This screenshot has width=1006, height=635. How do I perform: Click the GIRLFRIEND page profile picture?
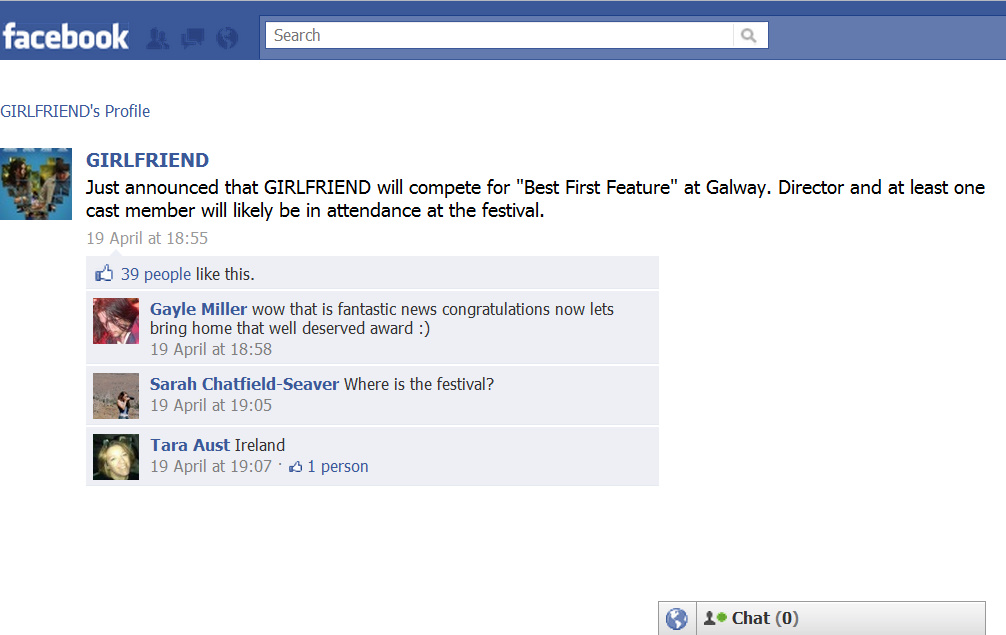(x=36, y=184)
